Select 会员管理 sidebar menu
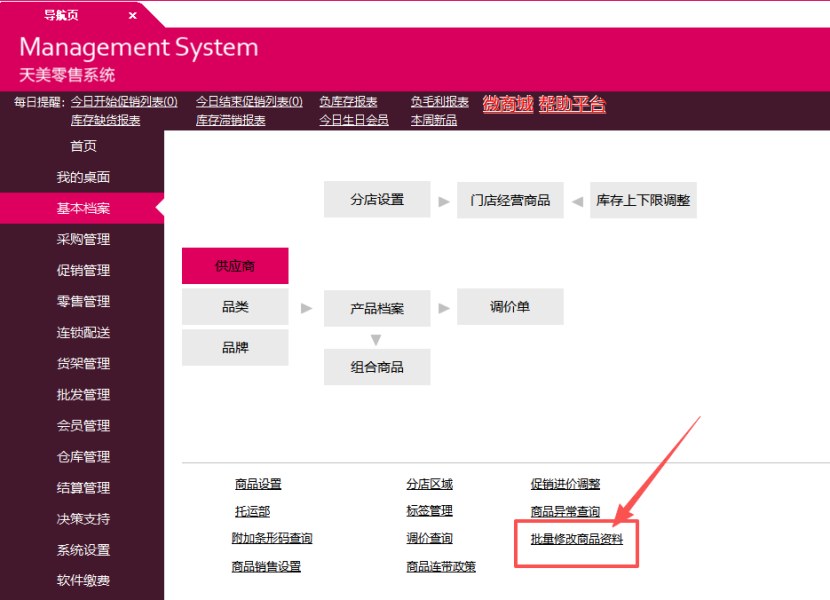Screen dimensions: 830x600 pos(83,426)
